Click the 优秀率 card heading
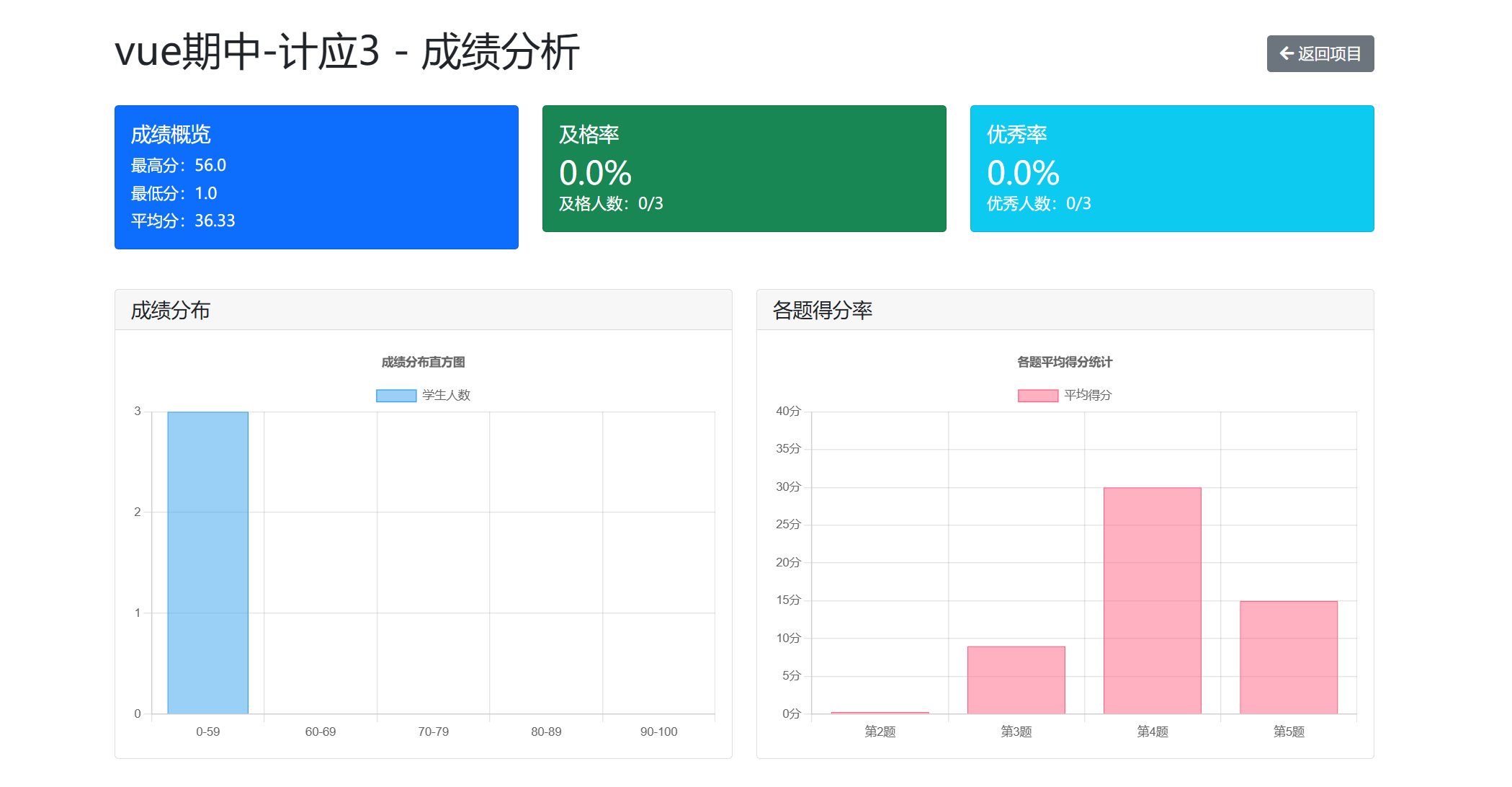Screen dimensions: 1512x787 click(x=1017, y=135)
